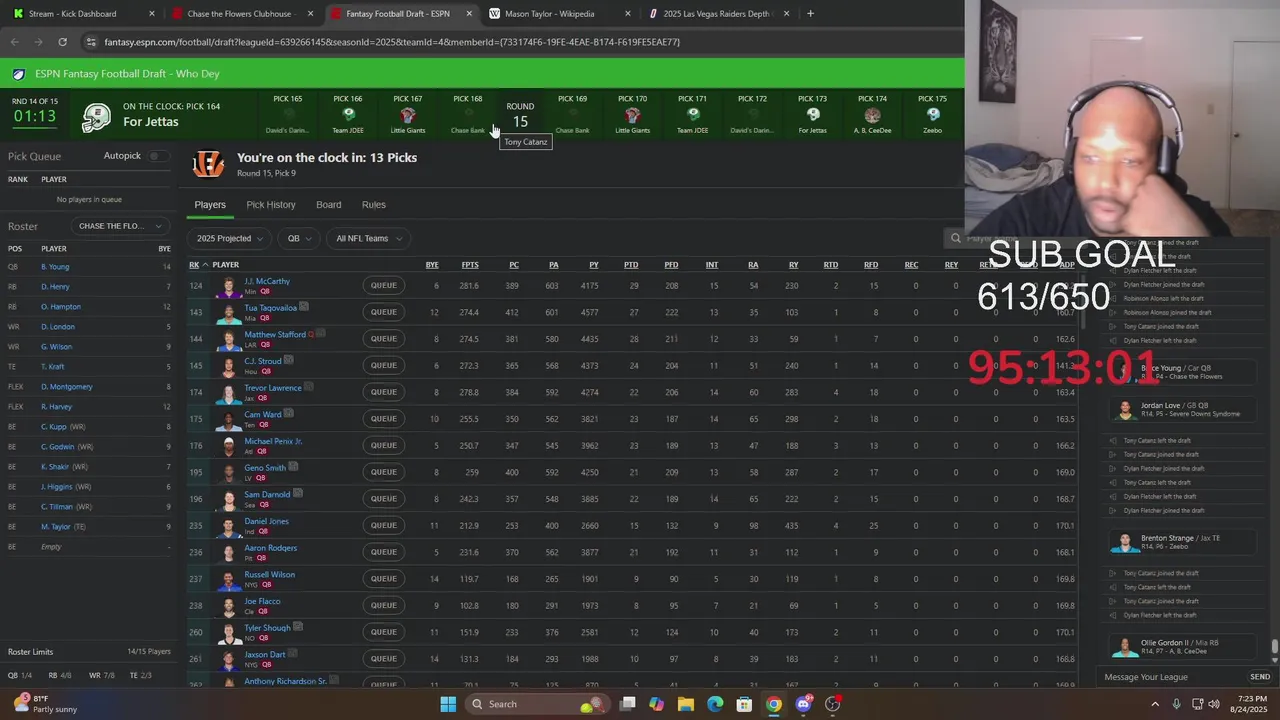Screen dimensions: 1280x720
Task: Click Sam Darnold's news note icon
Action: [298, 493]
